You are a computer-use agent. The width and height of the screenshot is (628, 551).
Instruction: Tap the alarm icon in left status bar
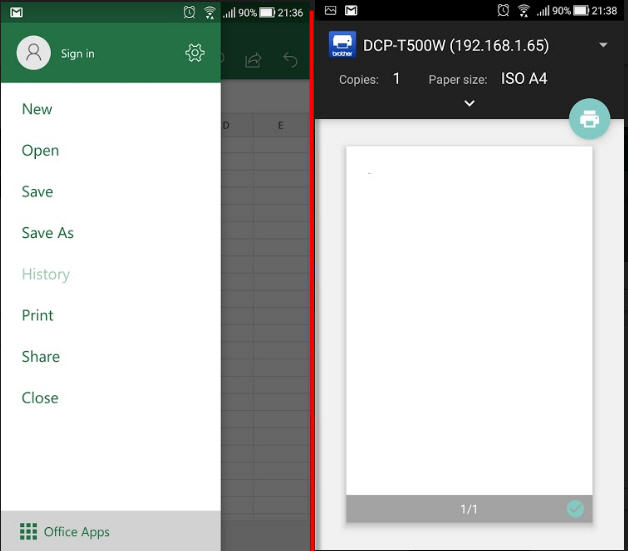[189, 12]
